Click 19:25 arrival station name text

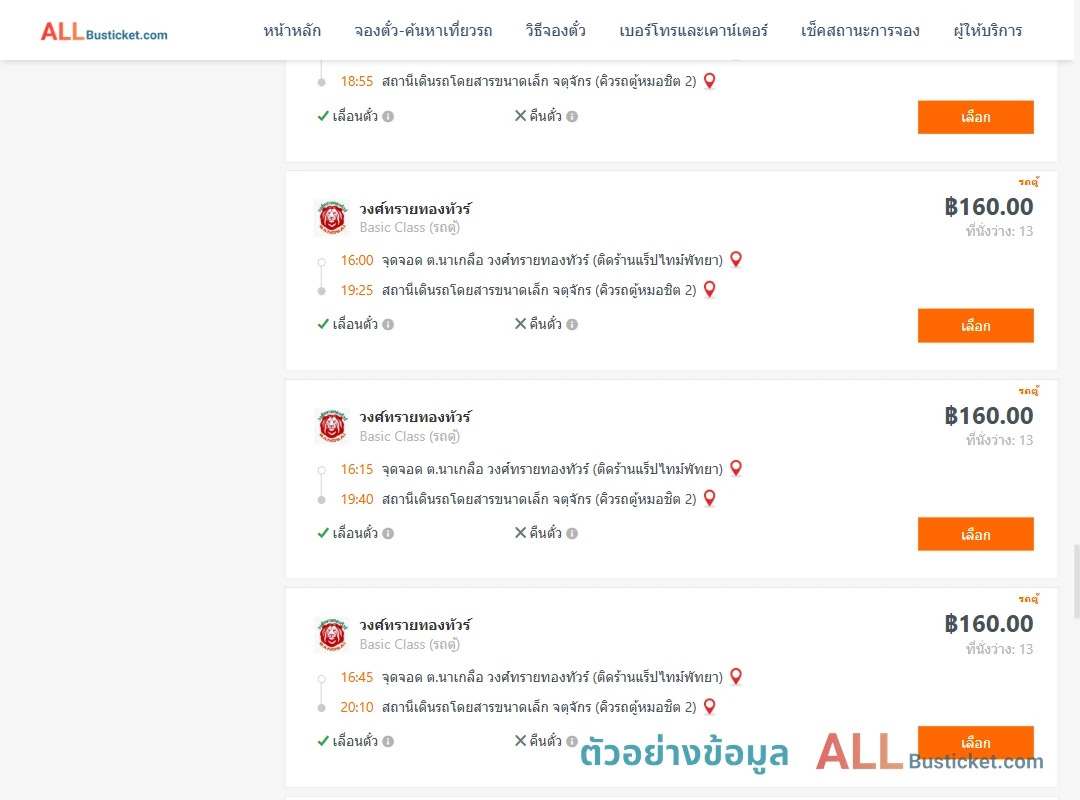[x=539, y=290]
